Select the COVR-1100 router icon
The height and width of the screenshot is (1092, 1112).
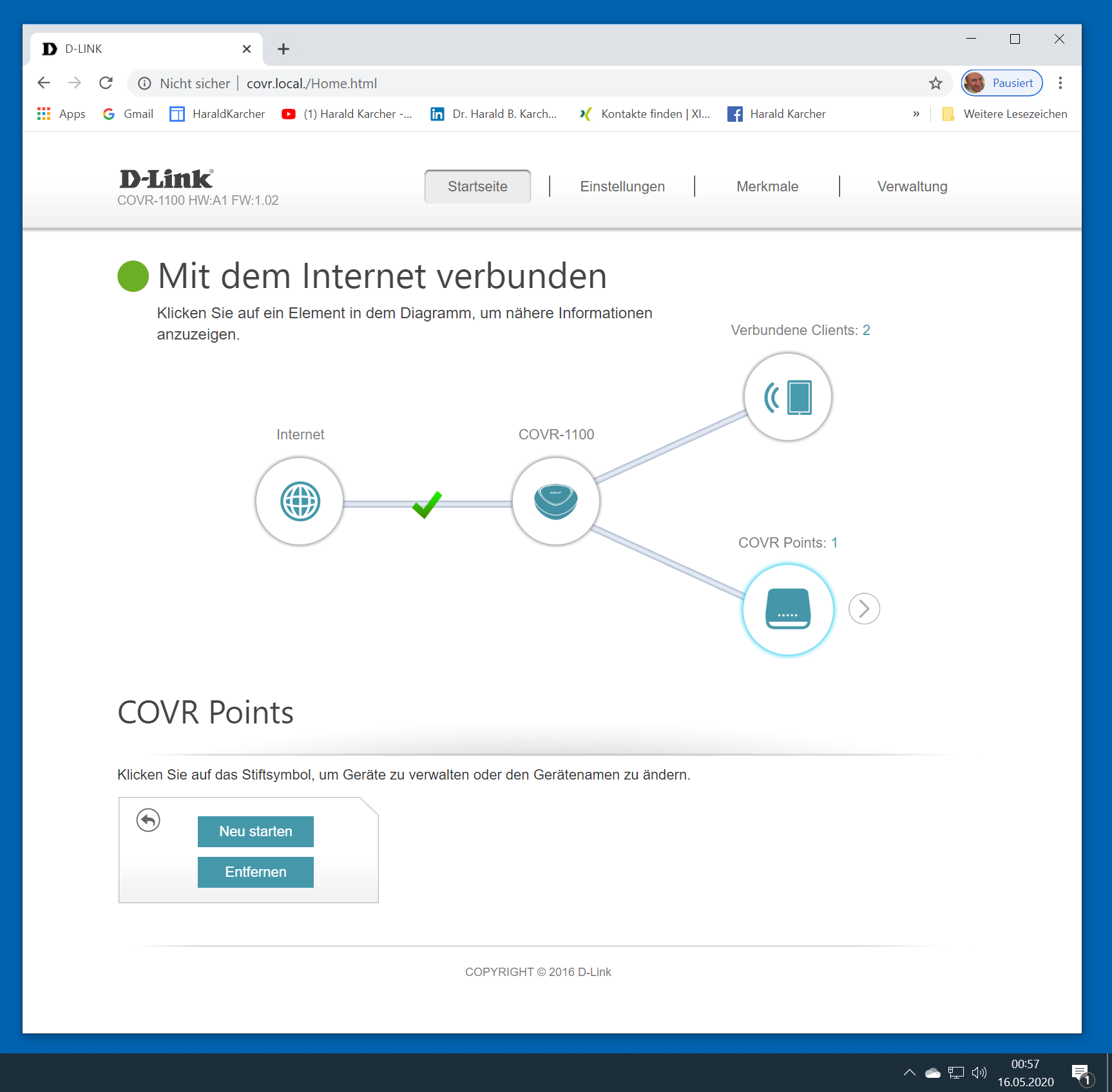(x=556, y=501)
